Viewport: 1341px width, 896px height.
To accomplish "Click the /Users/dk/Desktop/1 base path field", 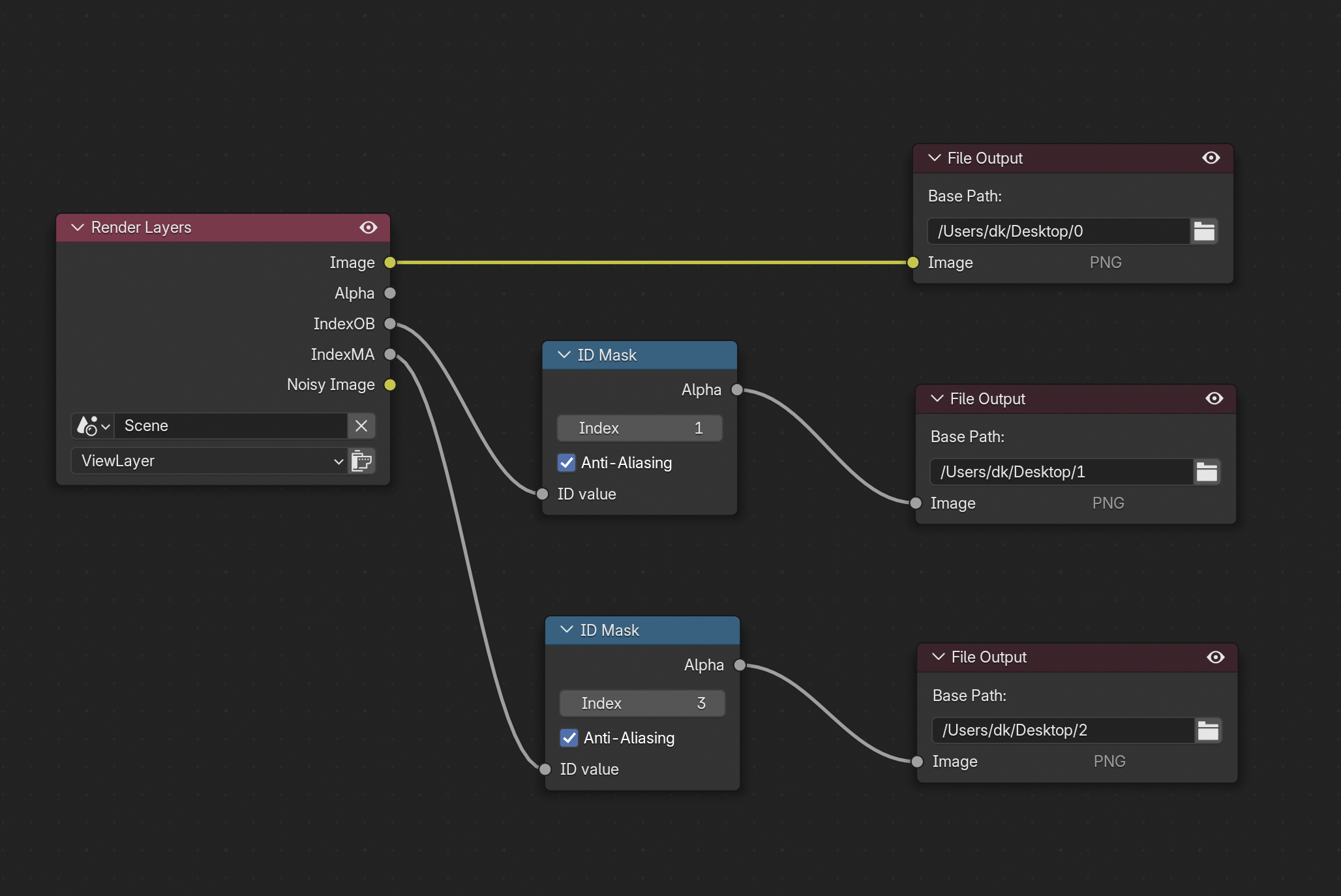I will (1061, 472).
